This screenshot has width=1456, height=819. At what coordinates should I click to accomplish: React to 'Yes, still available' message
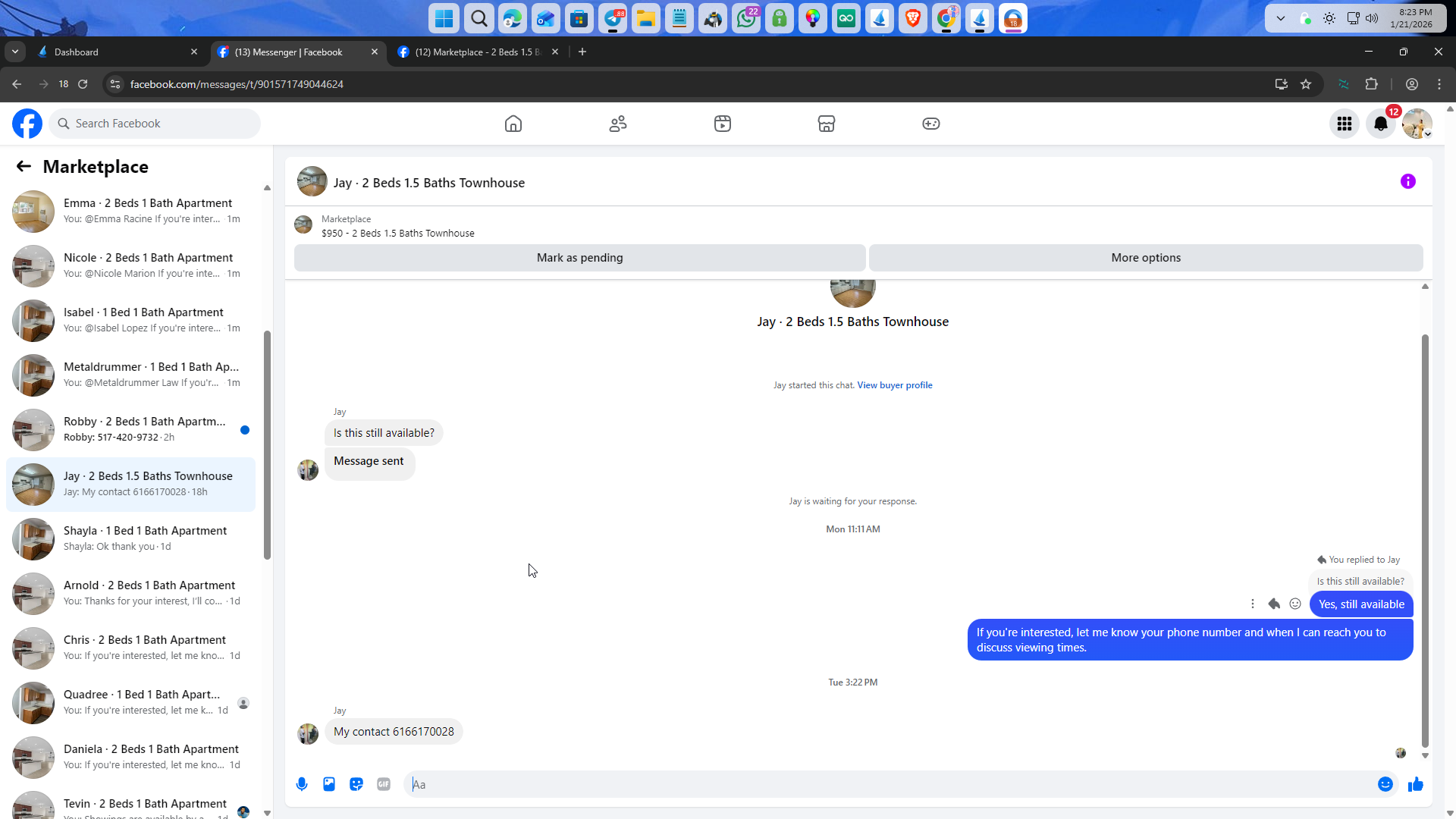[1295, 604]
